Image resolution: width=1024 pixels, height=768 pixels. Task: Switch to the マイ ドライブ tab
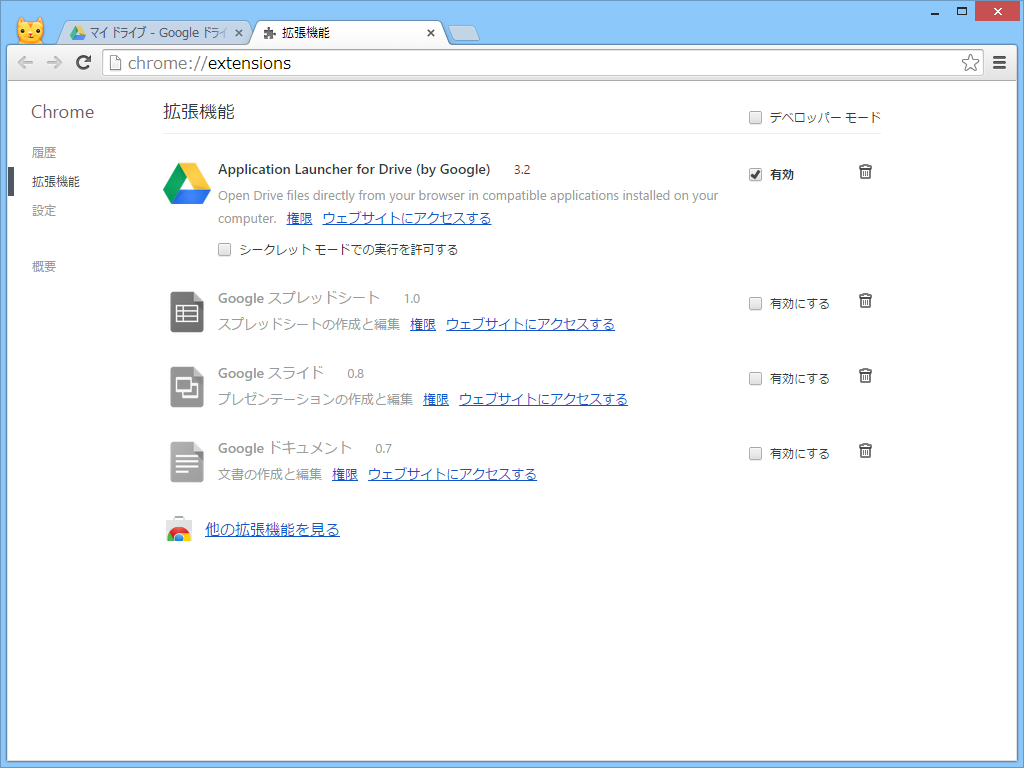(x=150, y=31)
